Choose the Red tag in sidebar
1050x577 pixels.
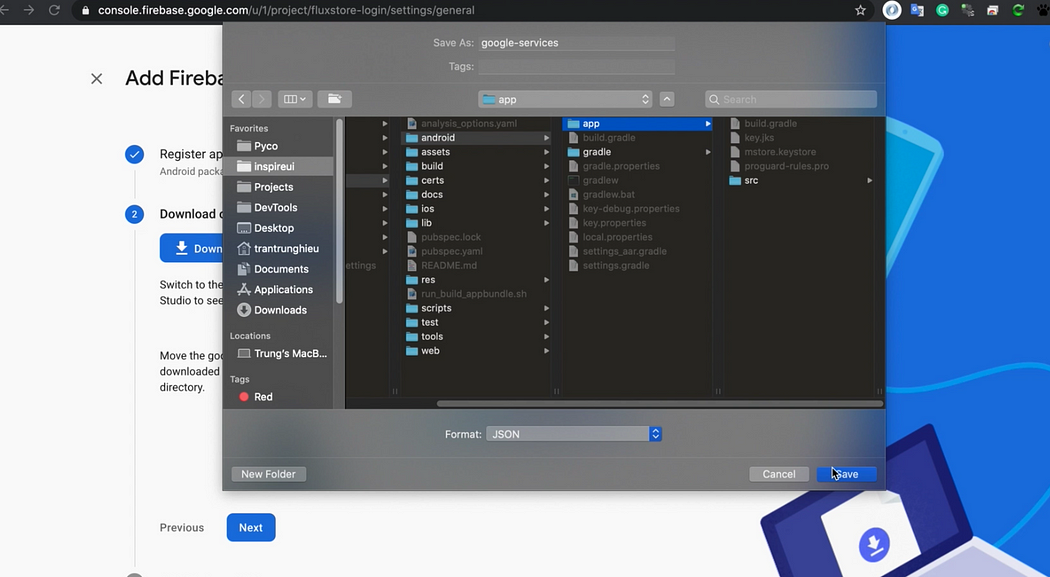click(263, 397)
